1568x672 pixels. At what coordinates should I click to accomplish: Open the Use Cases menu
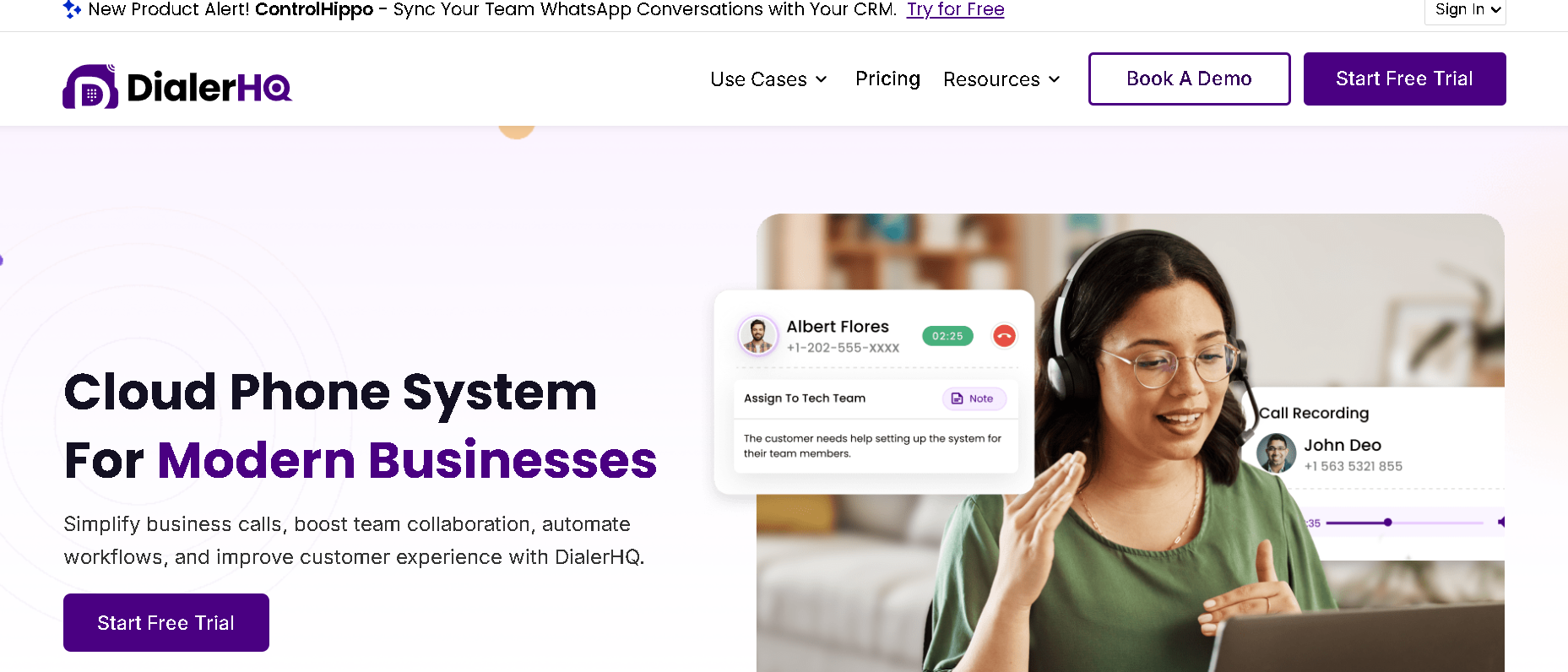(x=768, y=79)
